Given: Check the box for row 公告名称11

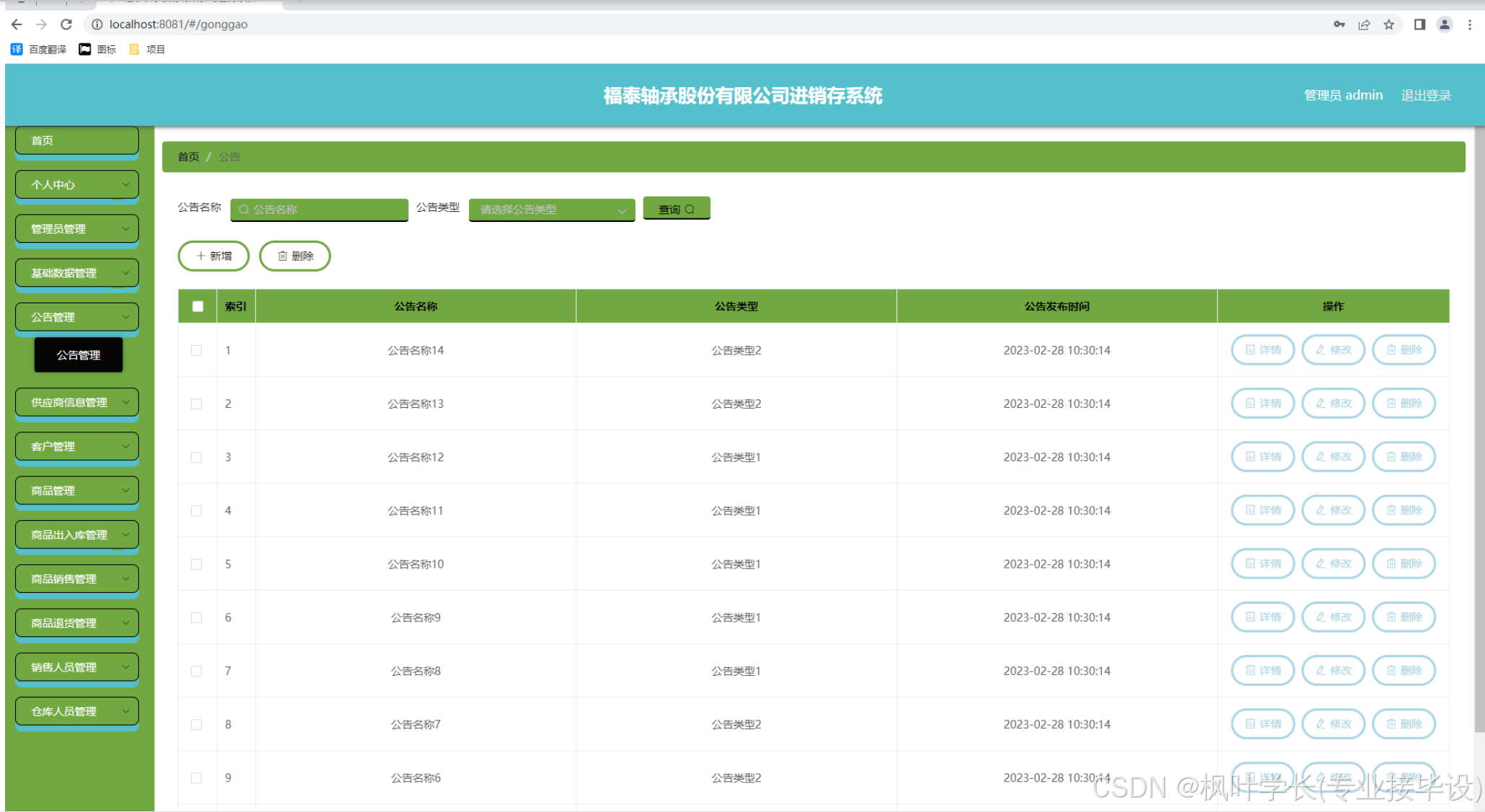Looking at the screenshot, I should [196, 510].
